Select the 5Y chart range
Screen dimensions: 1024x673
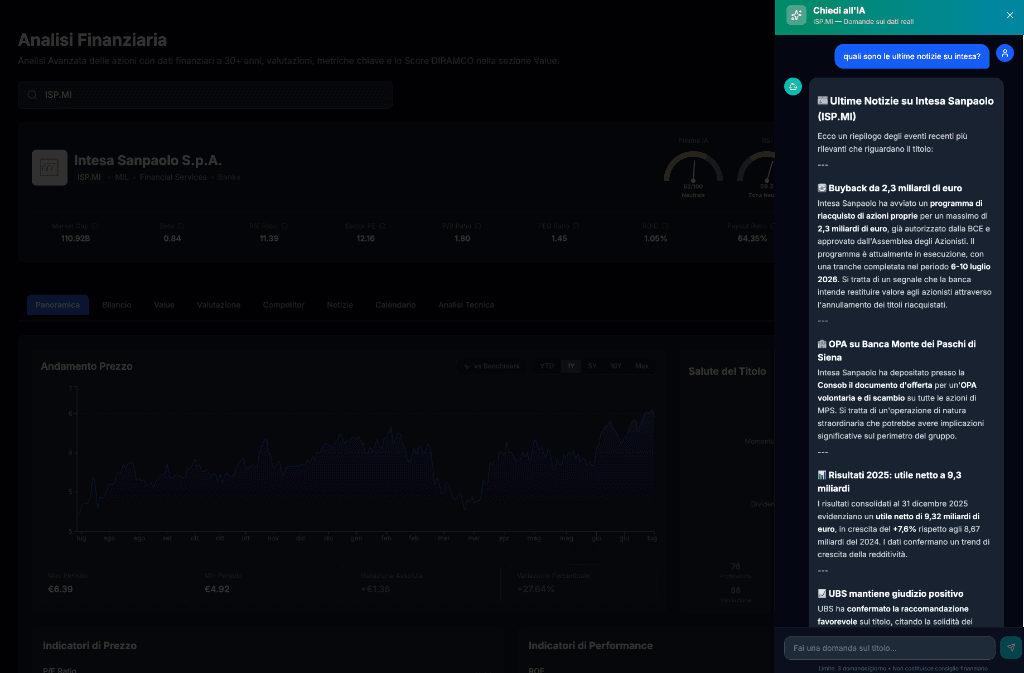click(592, 366)
